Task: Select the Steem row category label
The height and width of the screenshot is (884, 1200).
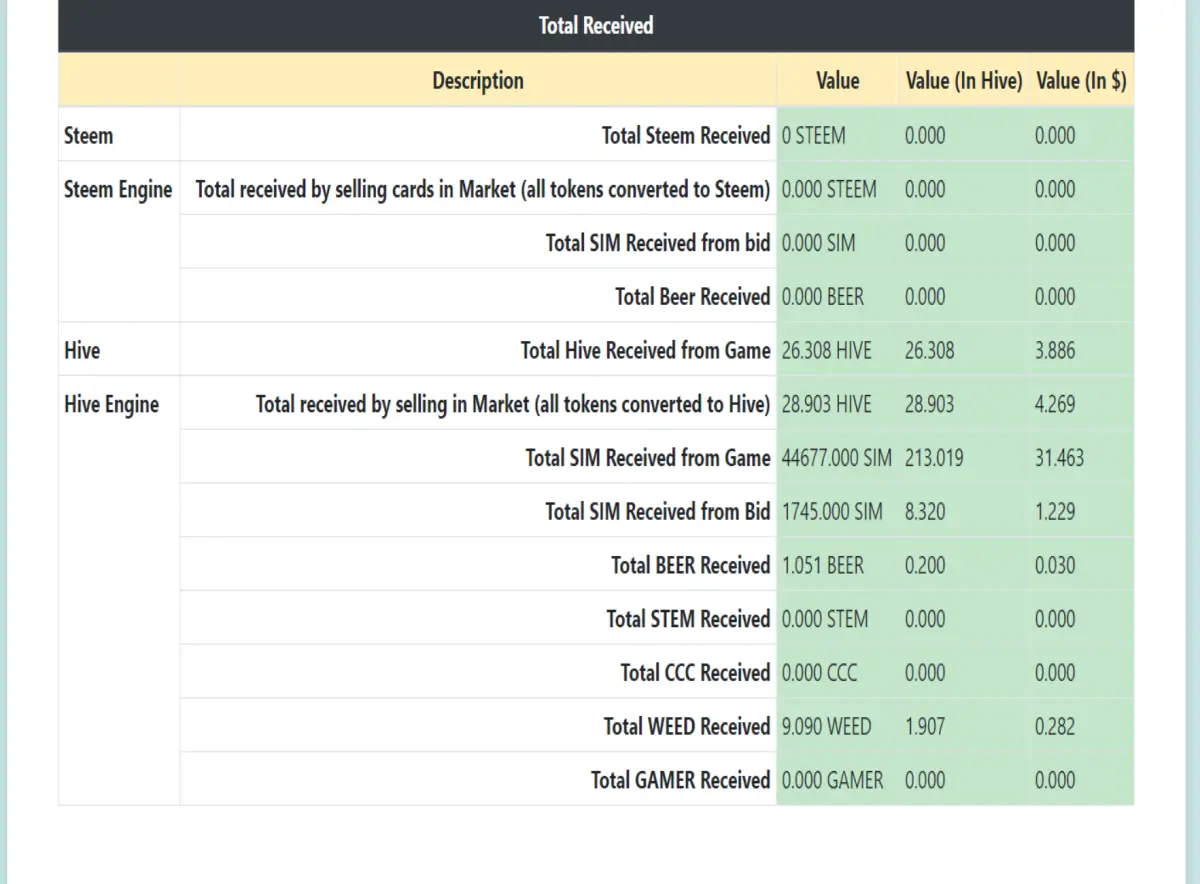Action: (89, 135)
